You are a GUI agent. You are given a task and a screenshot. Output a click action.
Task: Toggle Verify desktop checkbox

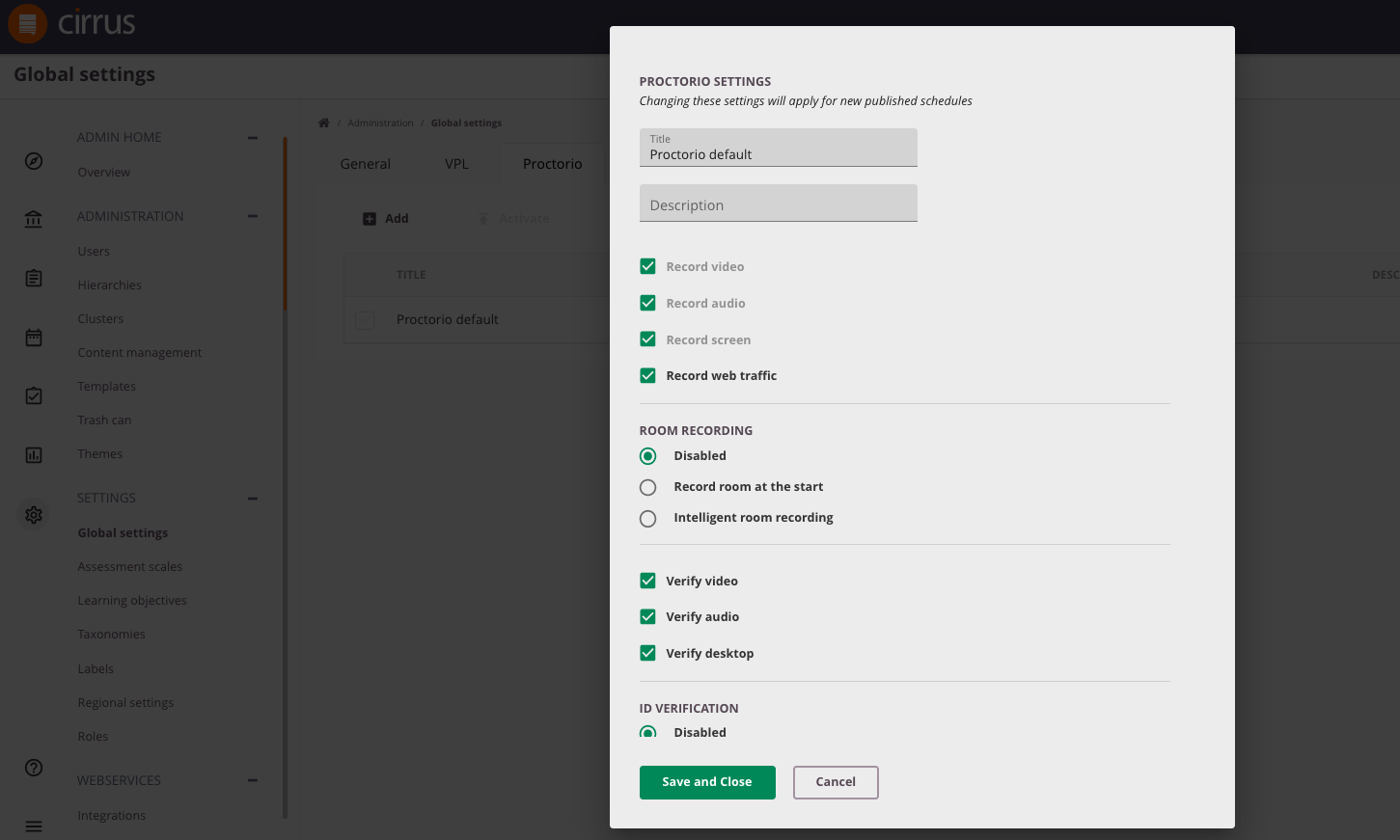pos(647,653)
